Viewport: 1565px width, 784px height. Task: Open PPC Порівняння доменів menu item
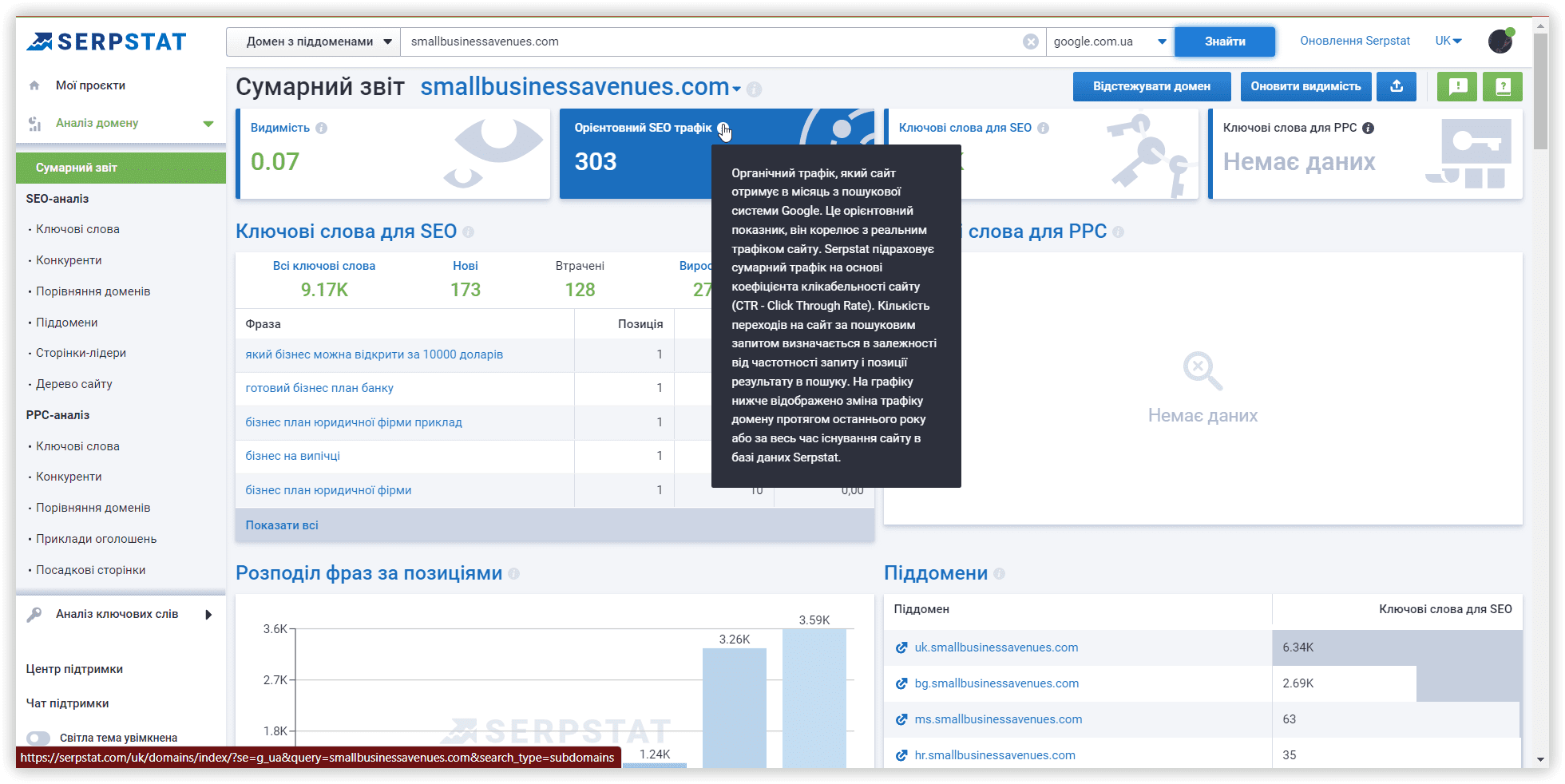click(93, 508)
